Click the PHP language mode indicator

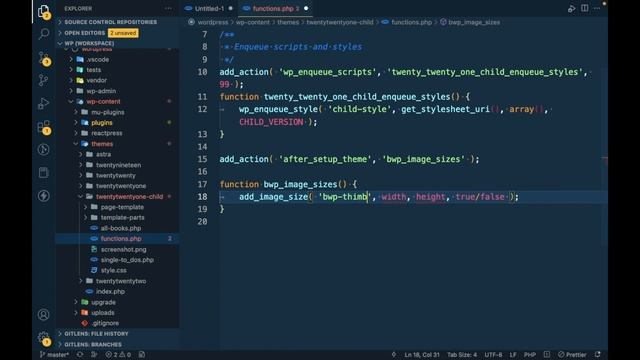click(530, 355)
